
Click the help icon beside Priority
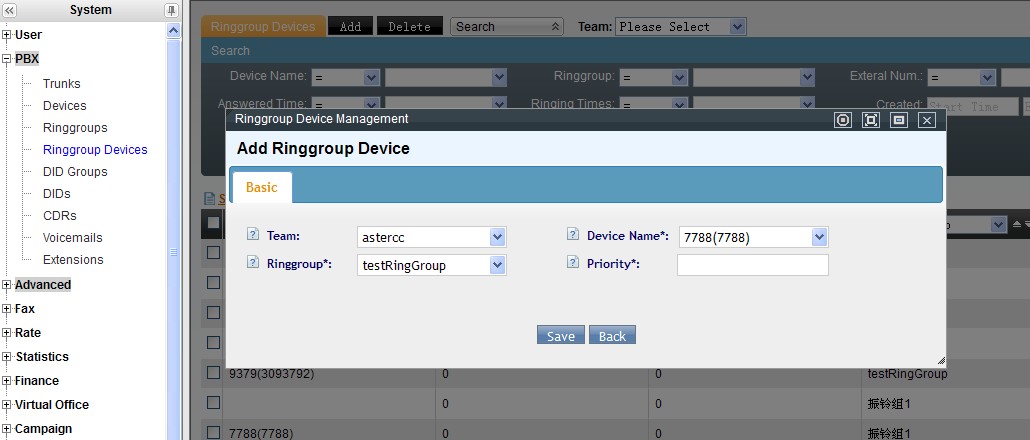tap(573, 263)
